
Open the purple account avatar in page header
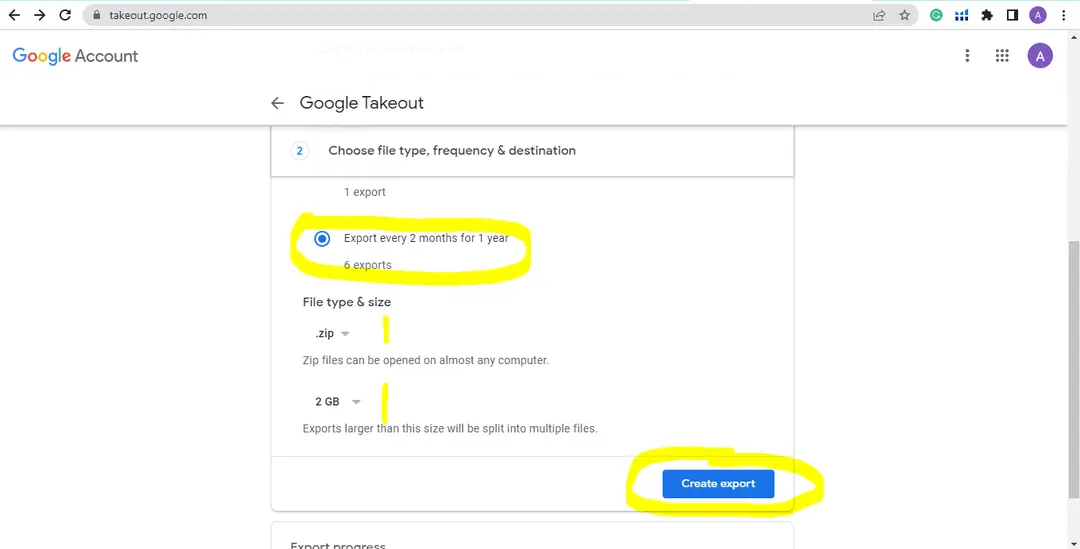tap(1040, 56)
